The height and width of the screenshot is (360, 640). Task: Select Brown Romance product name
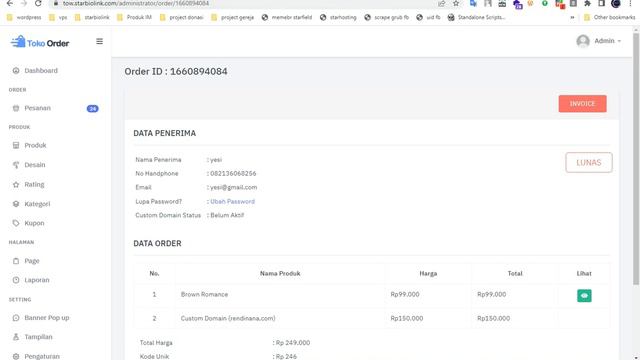tap(204, 294)
